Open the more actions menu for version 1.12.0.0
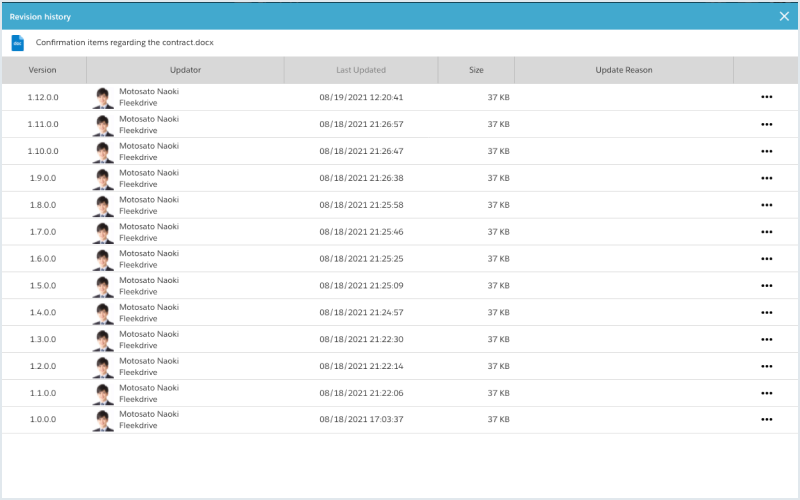Image resolution: width=800 pixels, height=500 pixels. point(766,97)
